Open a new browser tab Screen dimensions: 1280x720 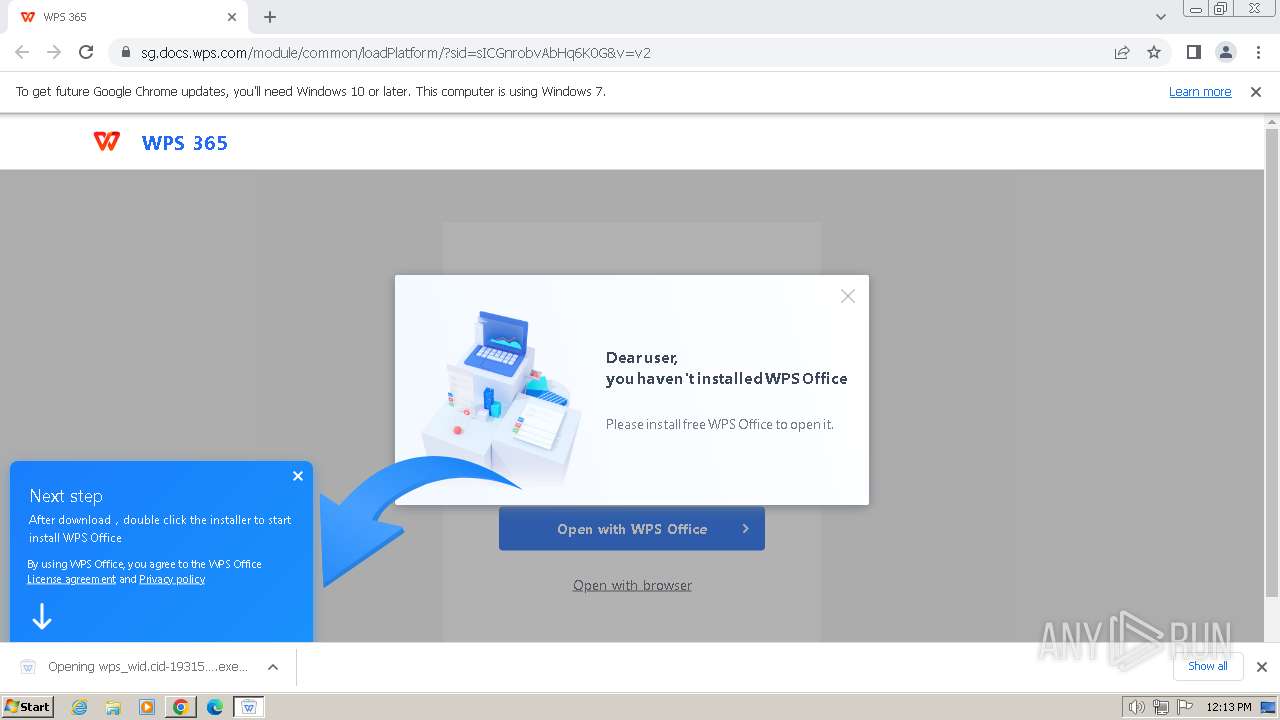[x=270, y=17]
